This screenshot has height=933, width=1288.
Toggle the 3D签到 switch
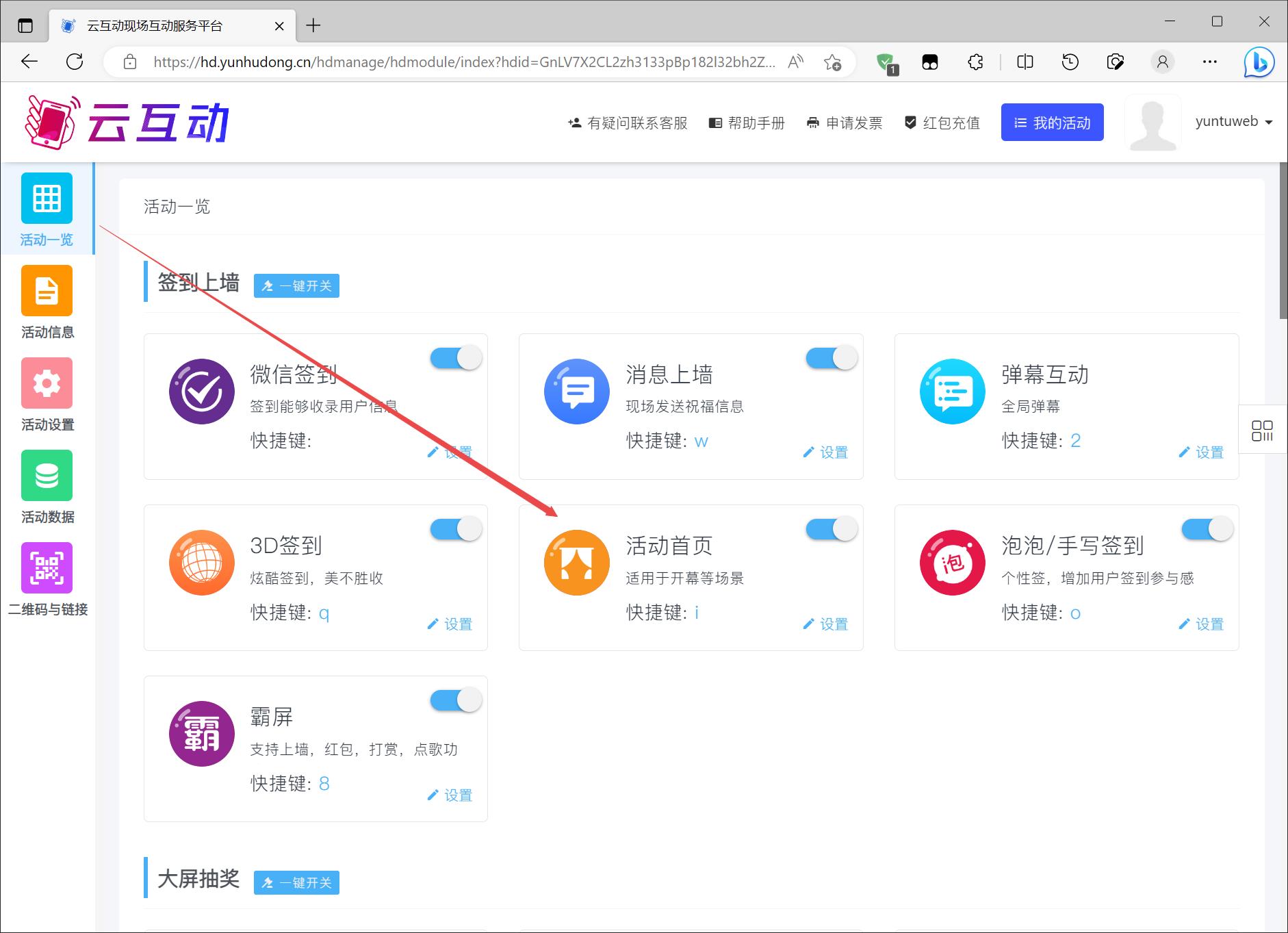tap(456, 528)
